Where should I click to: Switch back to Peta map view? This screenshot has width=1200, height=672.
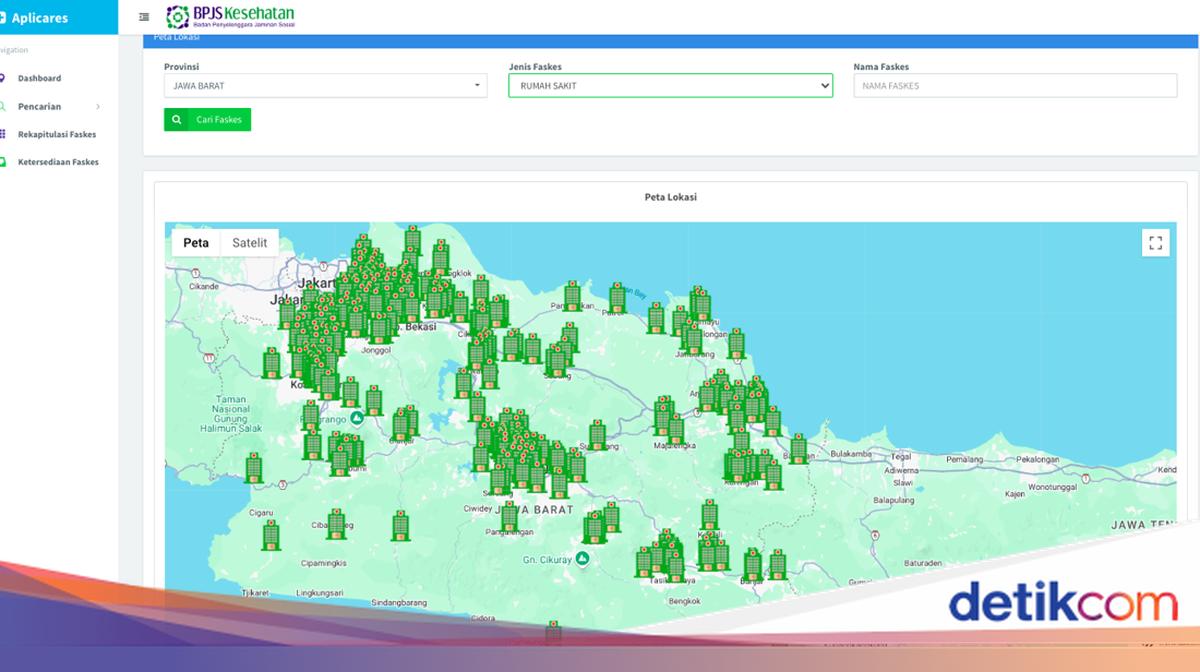point(196,242)
